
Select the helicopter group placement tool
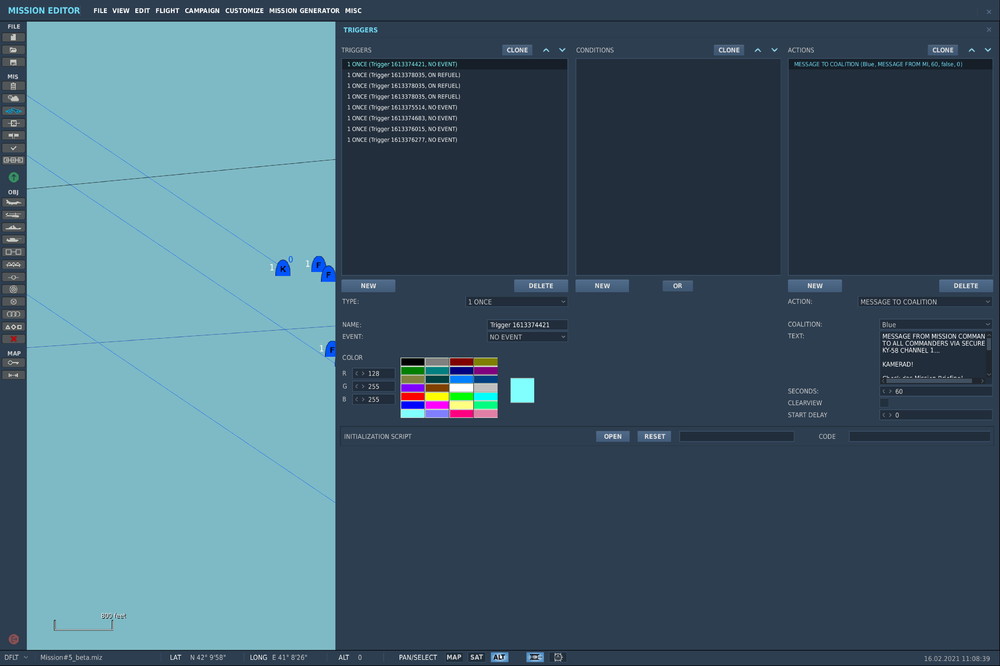tap(13, 215)
